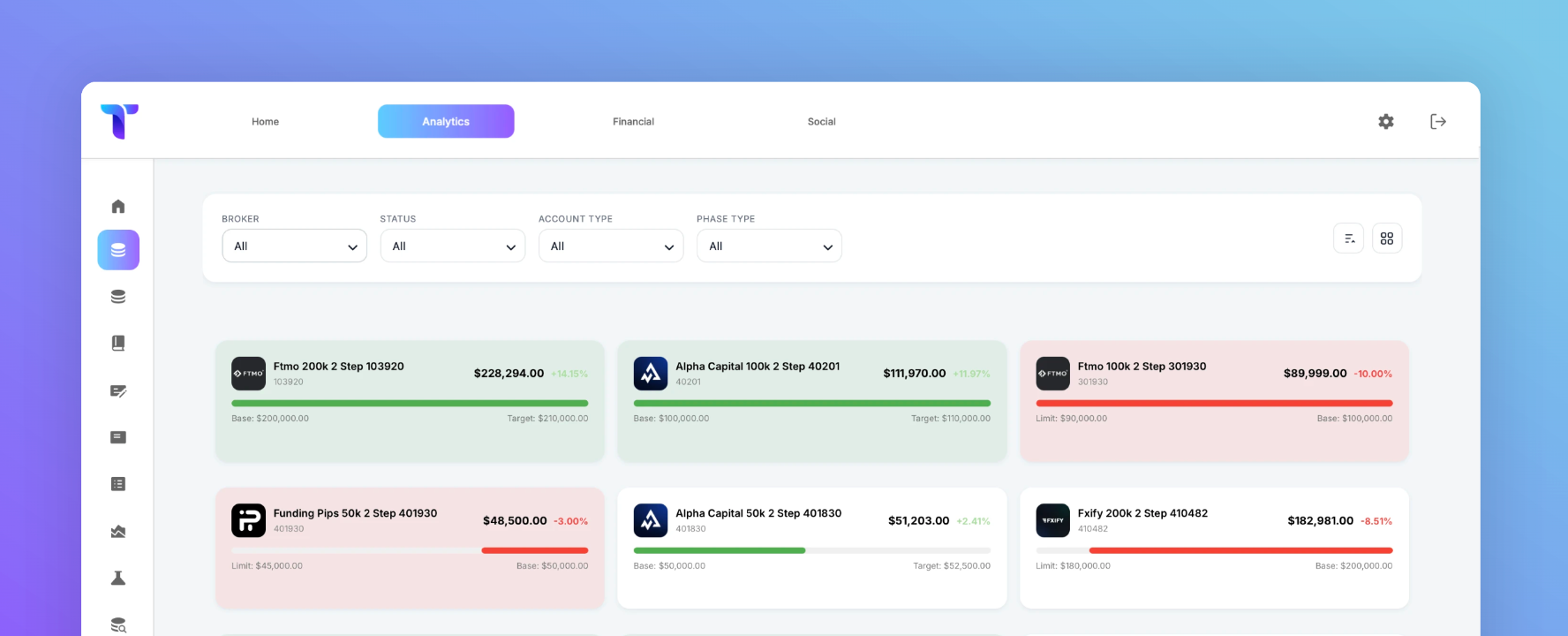Expand the Account Type dropdown
The image size is (1568, 636).
[x=611, y=246]
